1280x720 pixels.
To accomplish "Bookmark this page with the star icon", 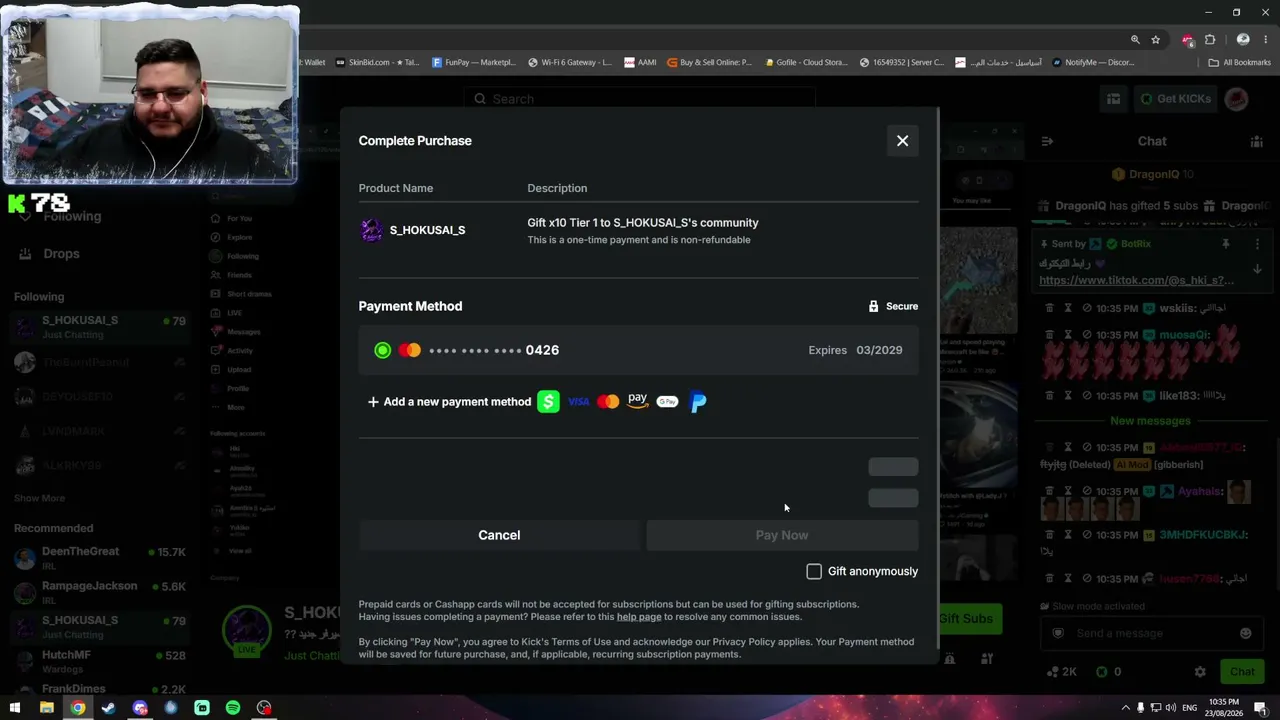I will 1155,40.
